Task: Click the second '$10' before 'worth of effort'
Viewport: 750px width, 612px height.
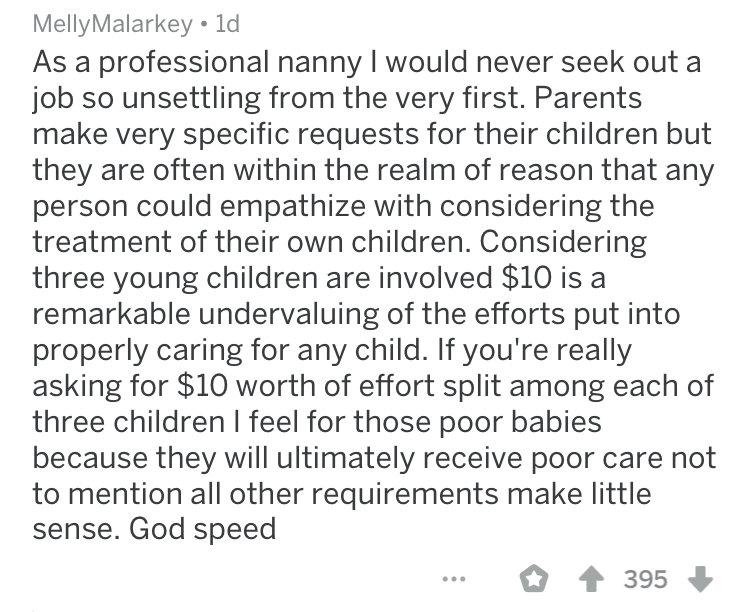Action: pos(202,386)
